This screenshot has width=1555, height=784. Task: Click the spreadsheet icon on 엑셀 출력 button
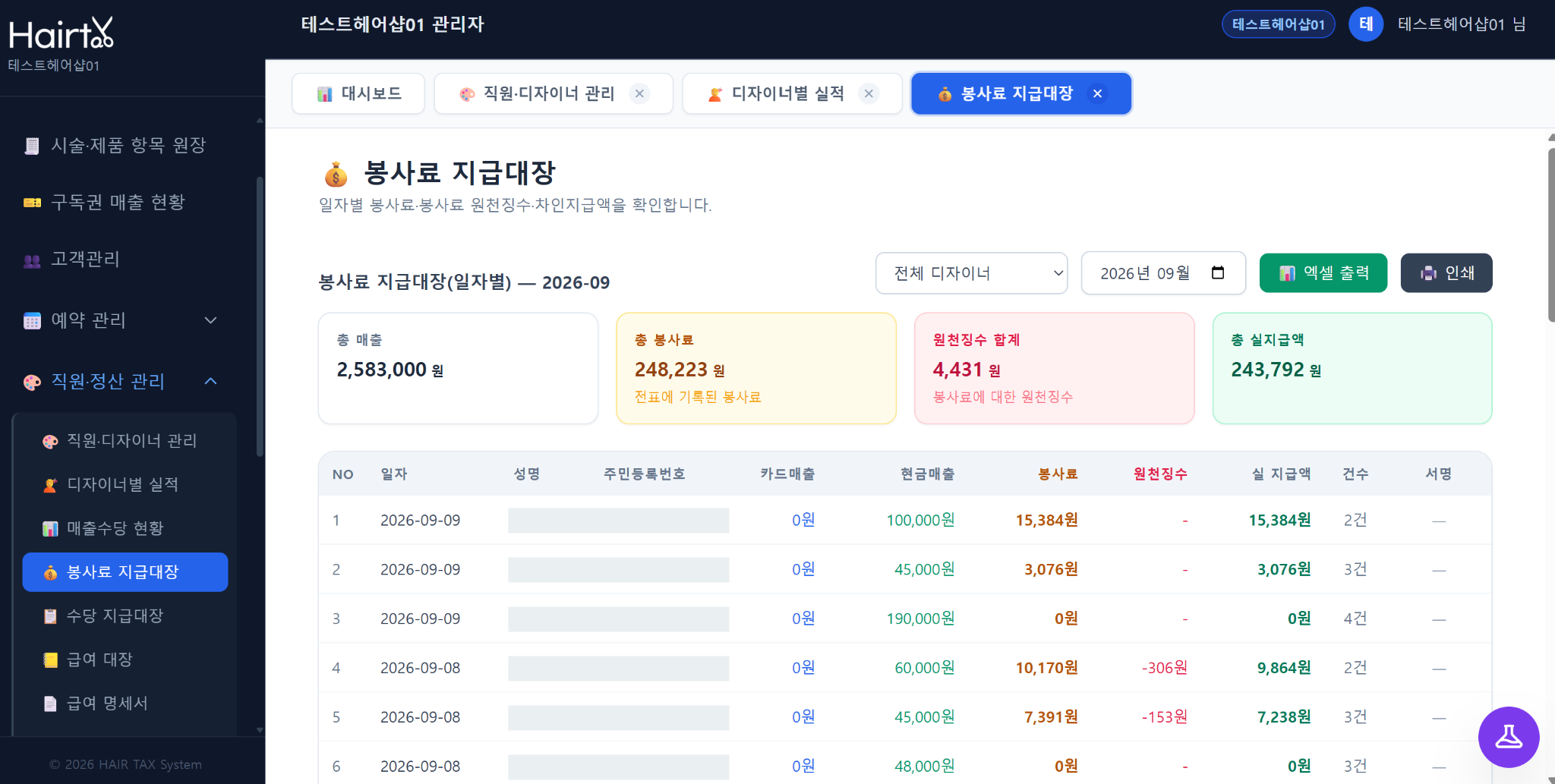1287,273
